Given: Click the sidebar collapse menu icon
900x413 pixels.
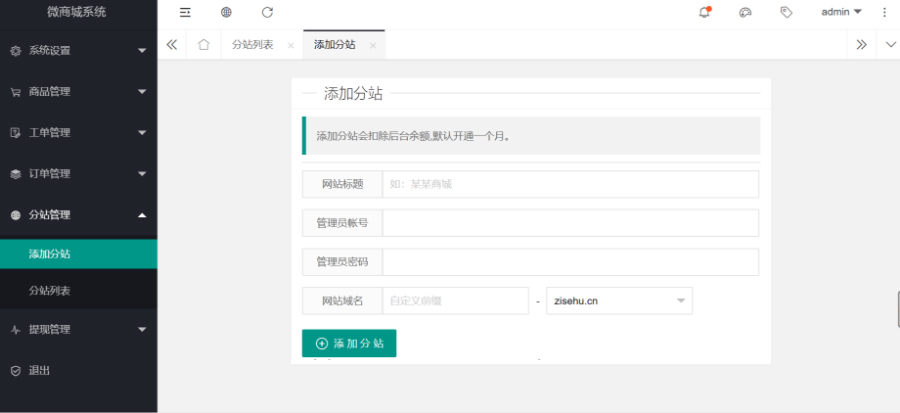Looking at the screenshot, I should (x=185, y=12).
